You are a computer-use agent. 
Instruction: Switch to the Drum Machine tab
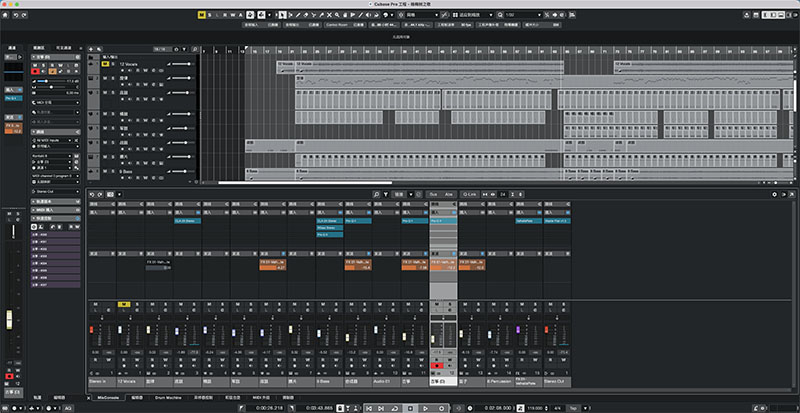point(168,397)
